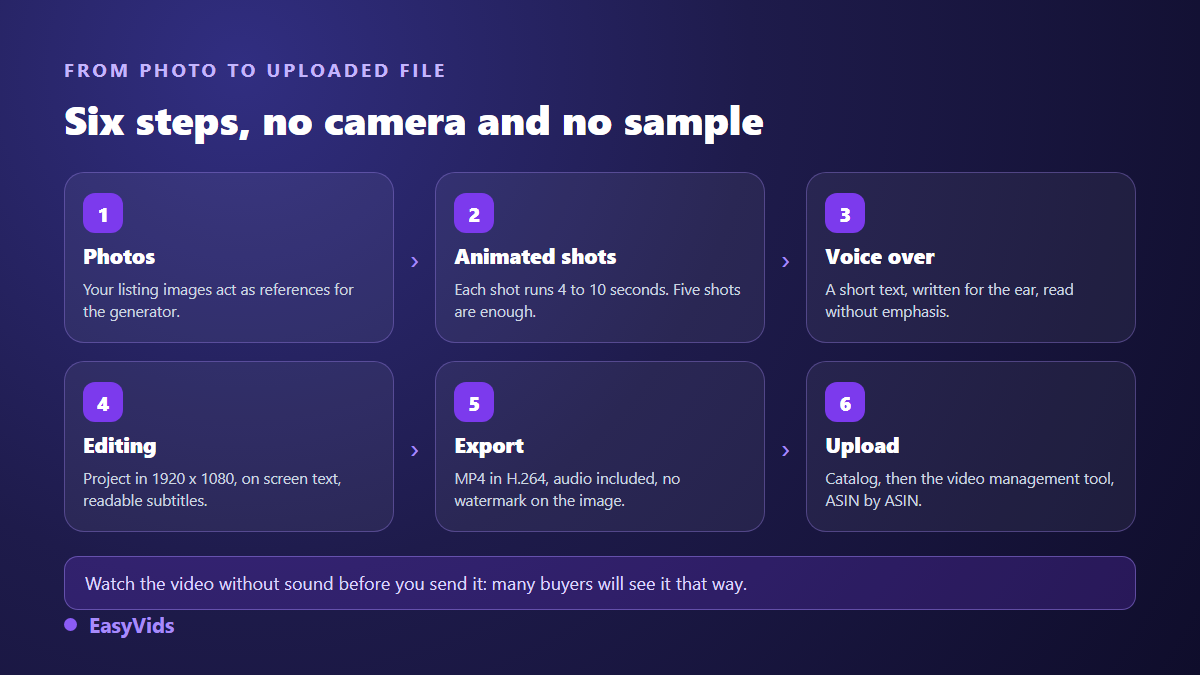Click the chevron between Editing and Export
Image resolution: width=1200 pixels, height=675 pixels.
tap(414, 451)
